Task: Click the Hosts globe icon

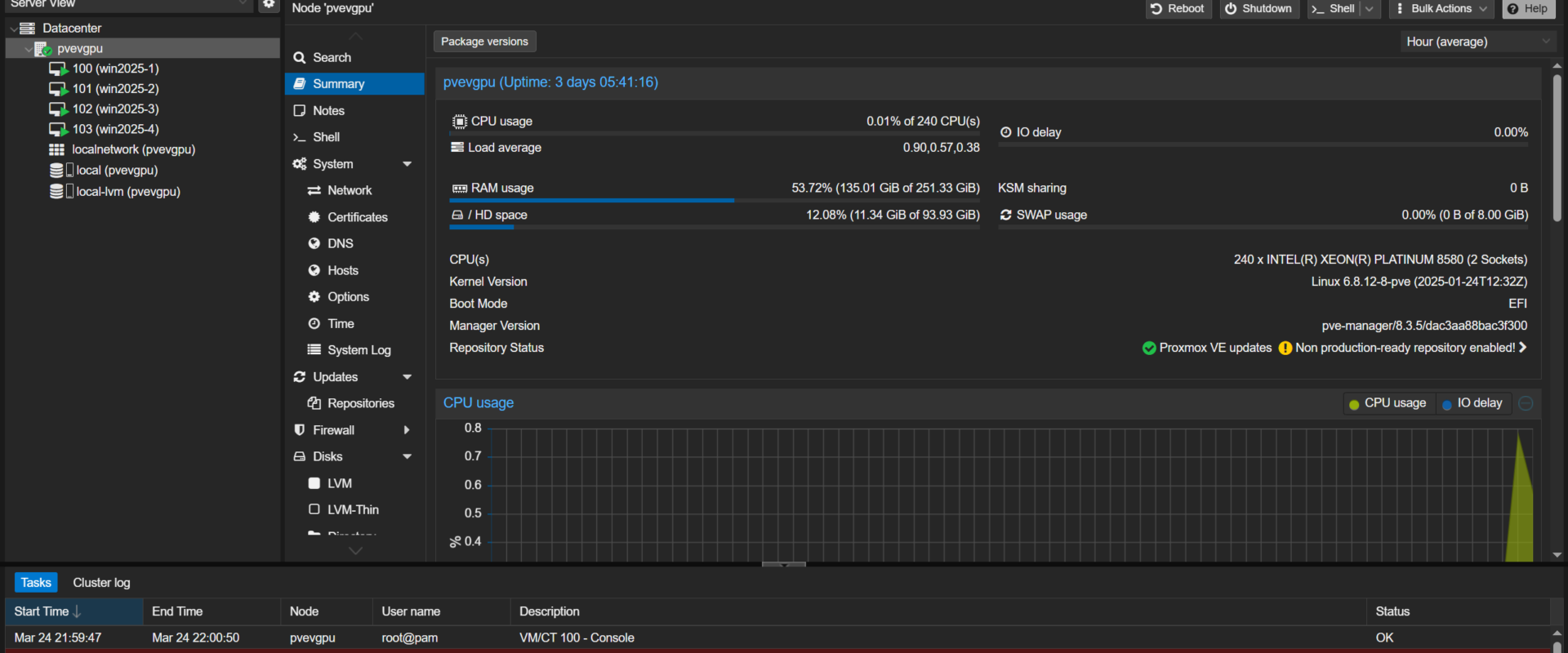Action: pyautogui.click(x=314, y=270)
